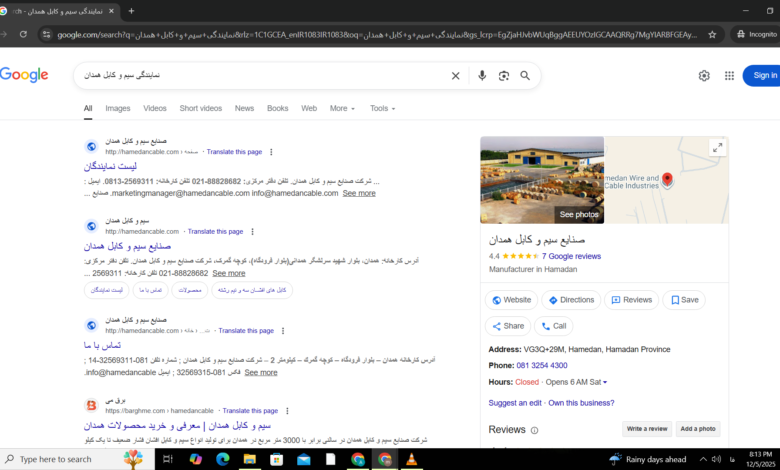Start voice search with microphone icon
Image resolution: width=780 pixels, height=470 pixels.
[x=482, y=76]
